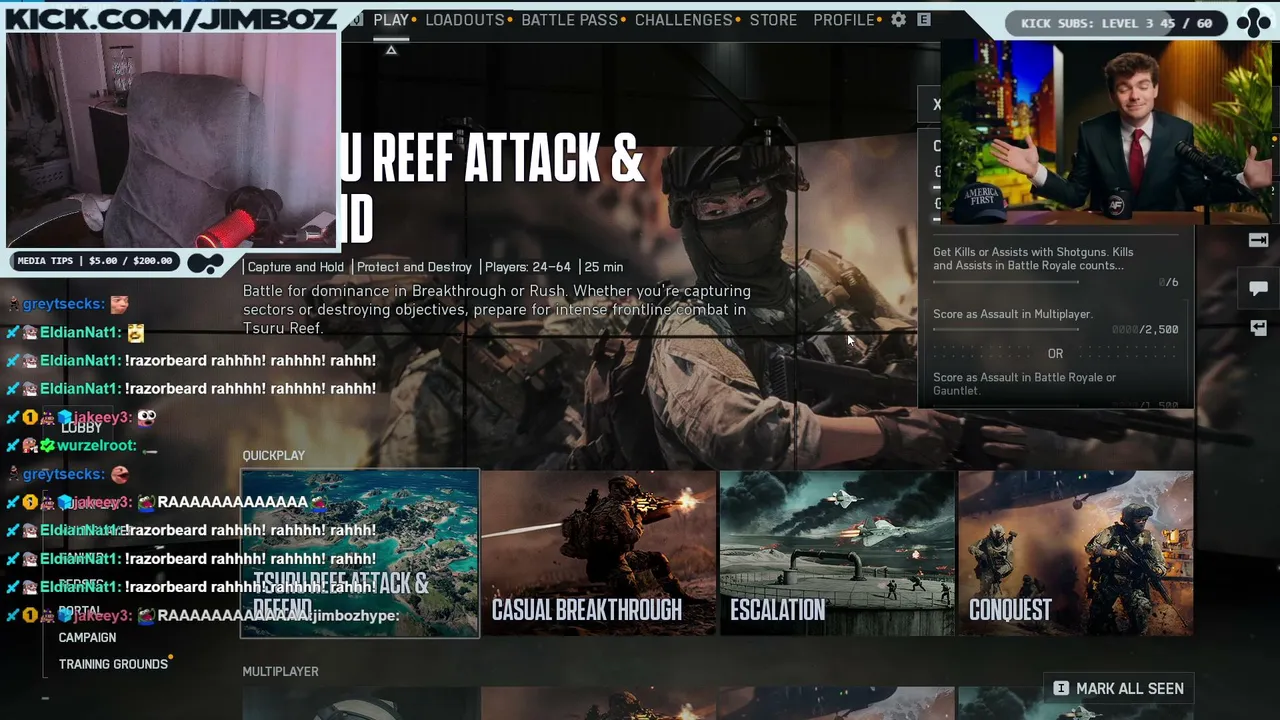Pick the Escalation mode card
This screenshot has height=720, width=1280.
[x=837, y=553]
